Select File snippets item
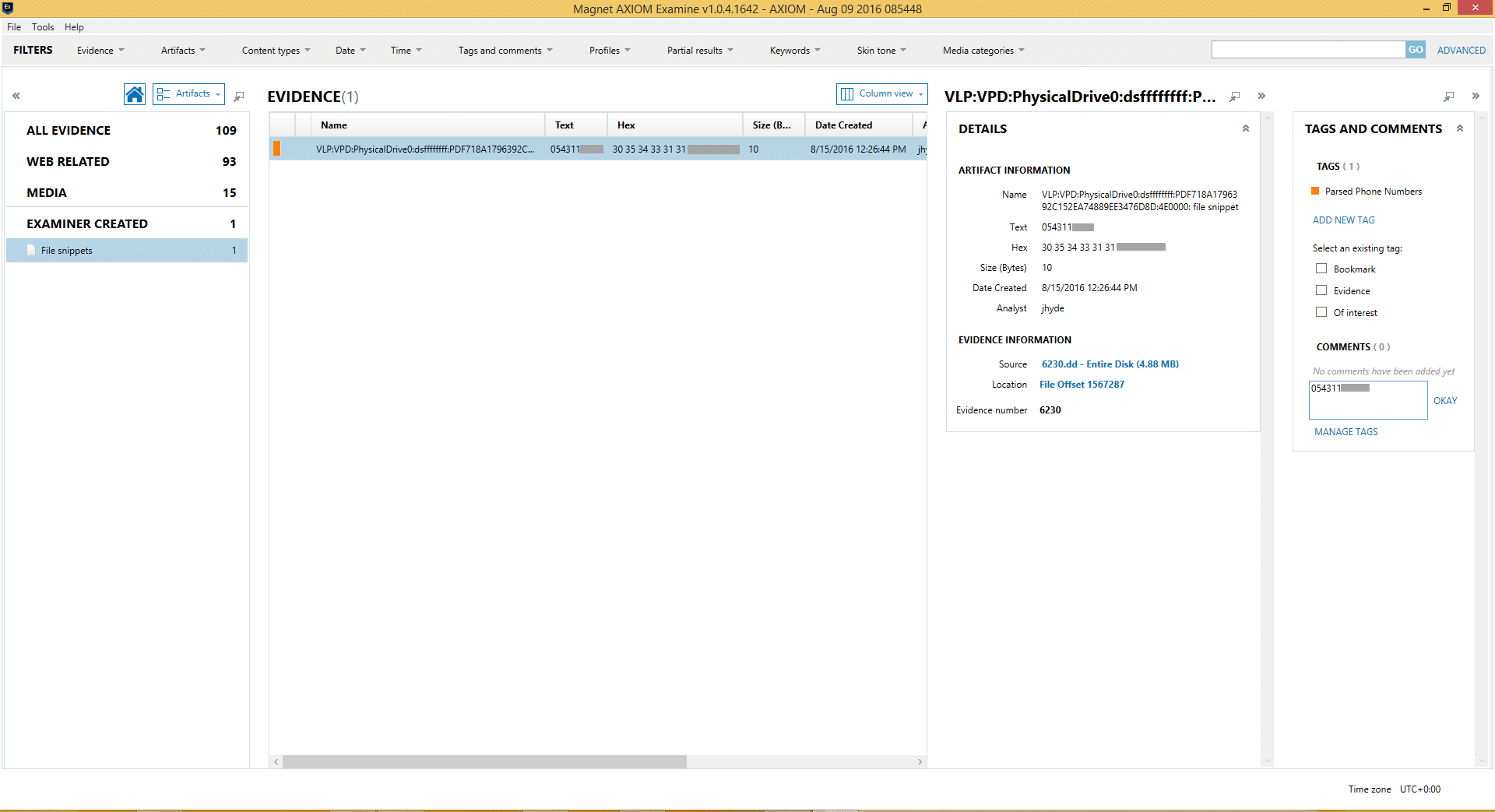Viewport: 1495px width, 812px height. (x=127, y=250)
